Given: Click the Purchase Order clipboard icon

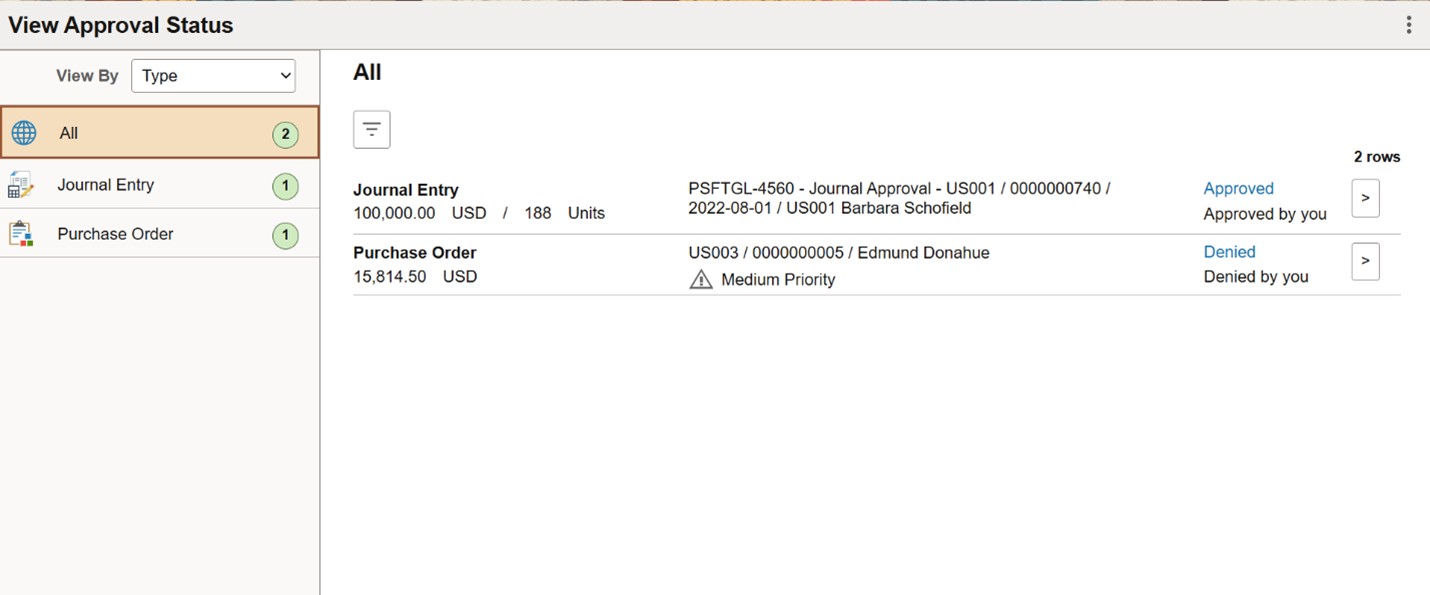Looking at the screenshot, I should pos(20,234).
